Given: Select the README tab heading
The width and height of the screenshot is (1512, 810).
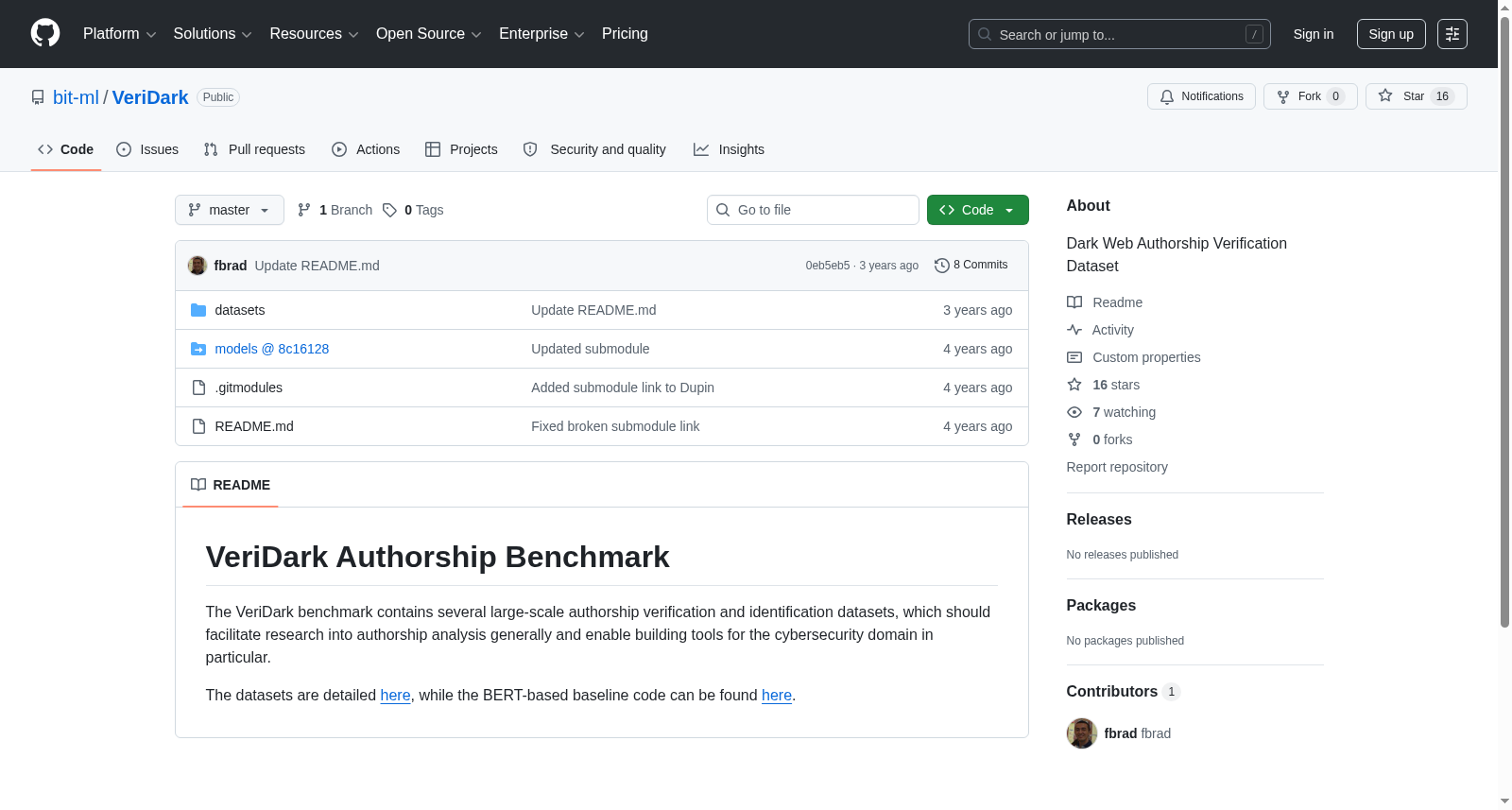Looking at the screenshot, I should [231, 485].
